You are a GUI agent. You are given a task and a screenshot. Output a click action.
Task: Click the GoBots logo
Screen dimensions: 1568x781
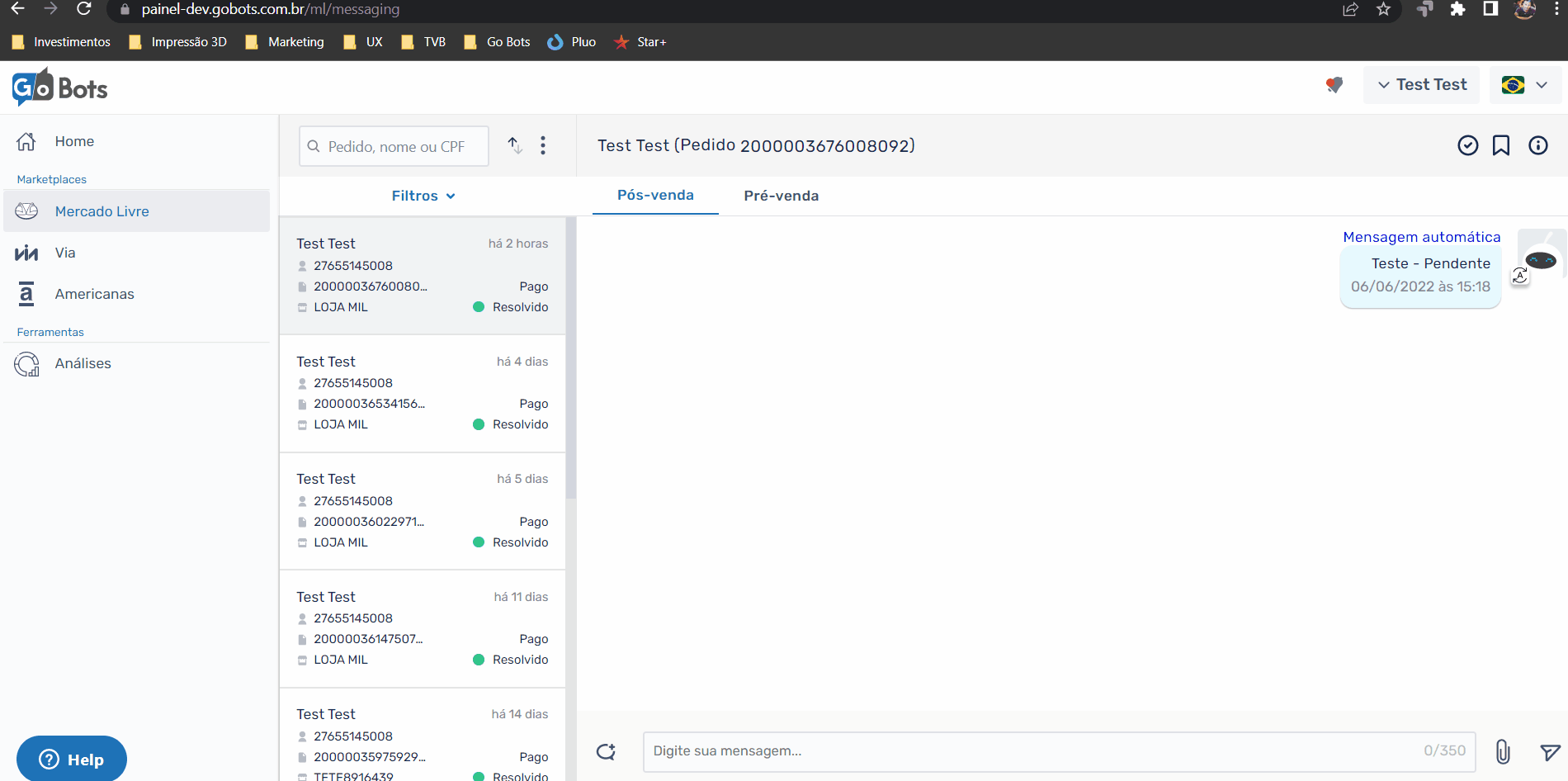click(59, 88)
